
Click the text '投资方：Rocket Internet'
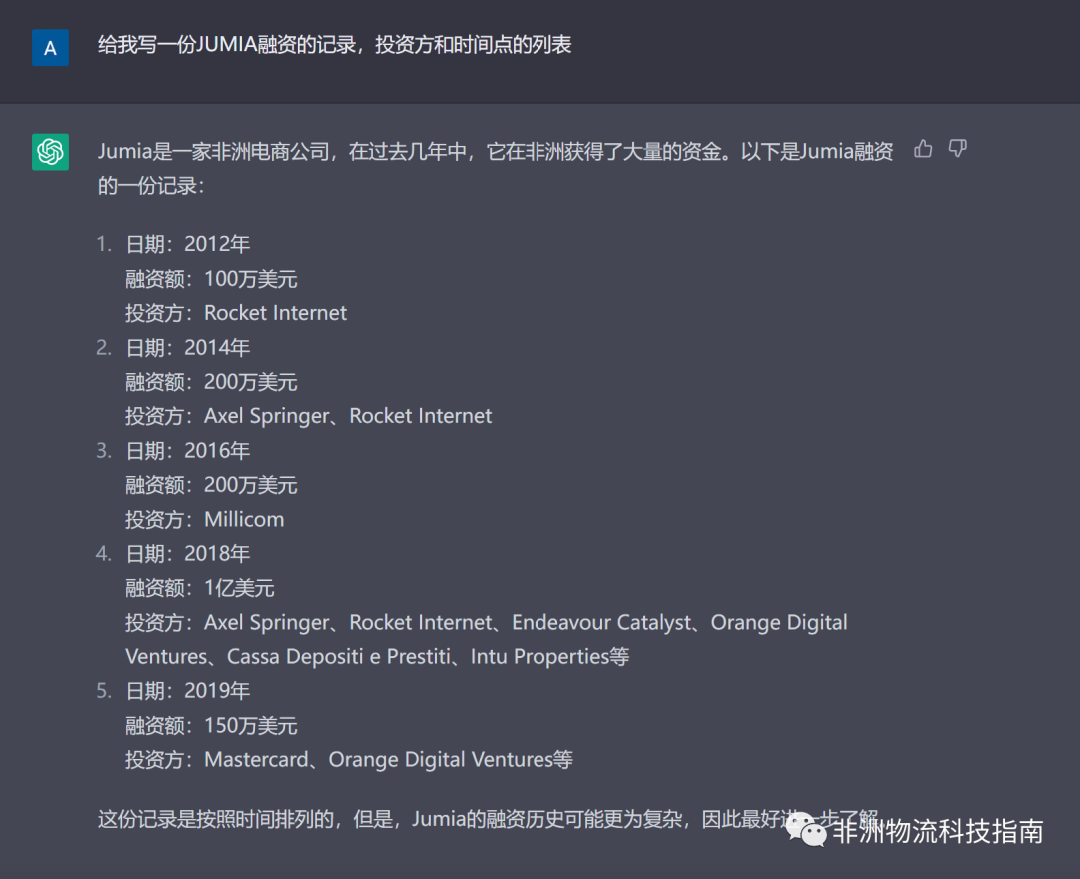(236, 313)
